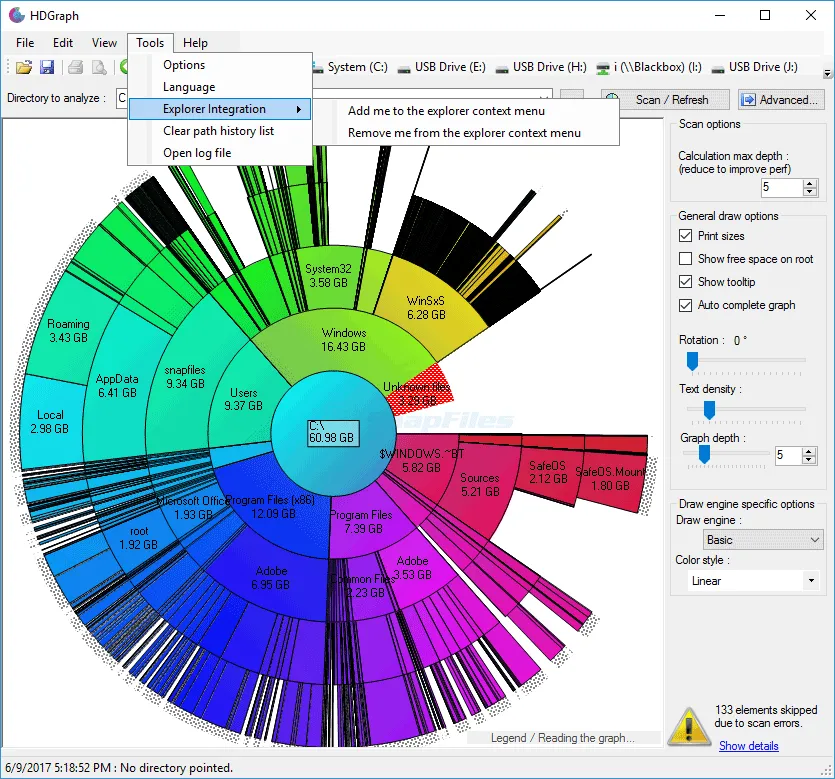Decrease Graph depth with down arrow

click(809, 460)
